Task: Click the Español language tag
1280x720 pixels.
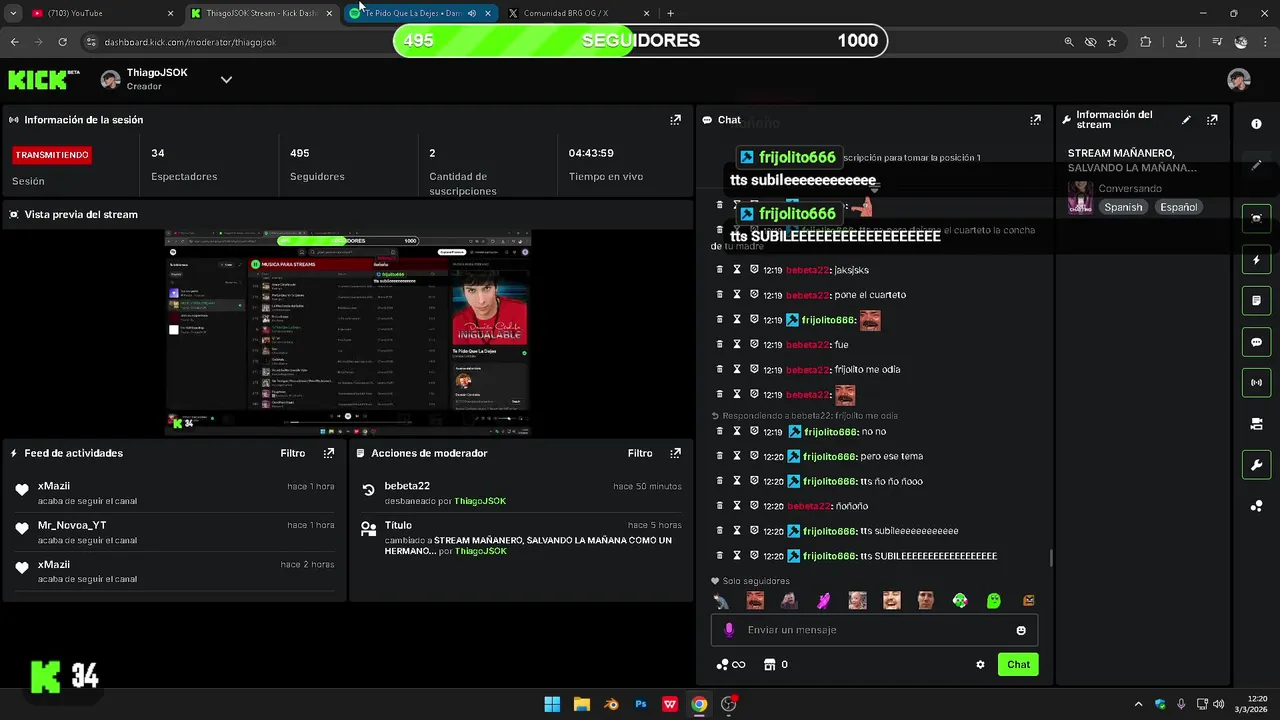Action: click(x=1178, y=207)
